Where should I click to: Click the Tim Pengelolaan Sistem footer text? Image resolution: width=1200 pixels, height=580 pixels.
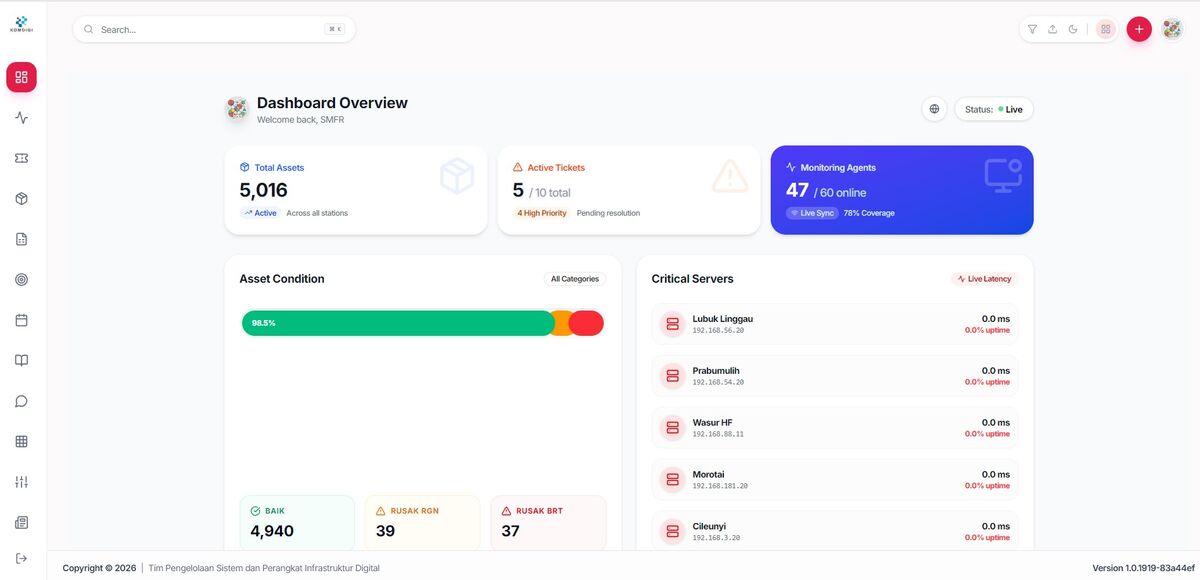[264, 568]
